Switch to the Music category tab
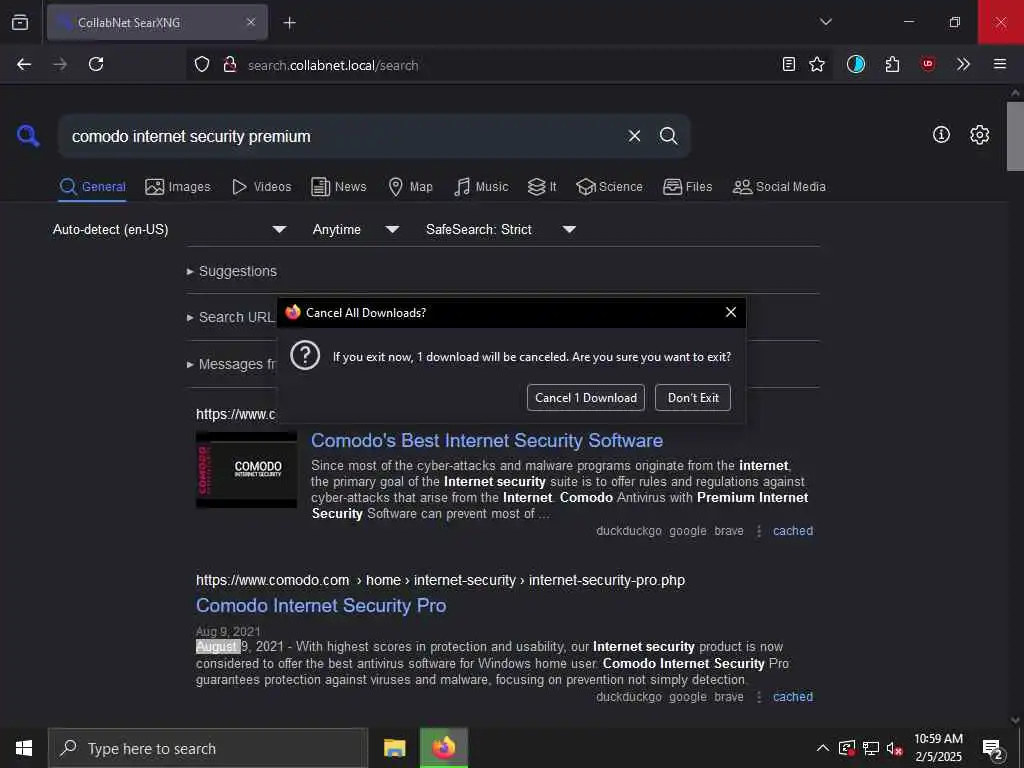 tap(481, 187)
